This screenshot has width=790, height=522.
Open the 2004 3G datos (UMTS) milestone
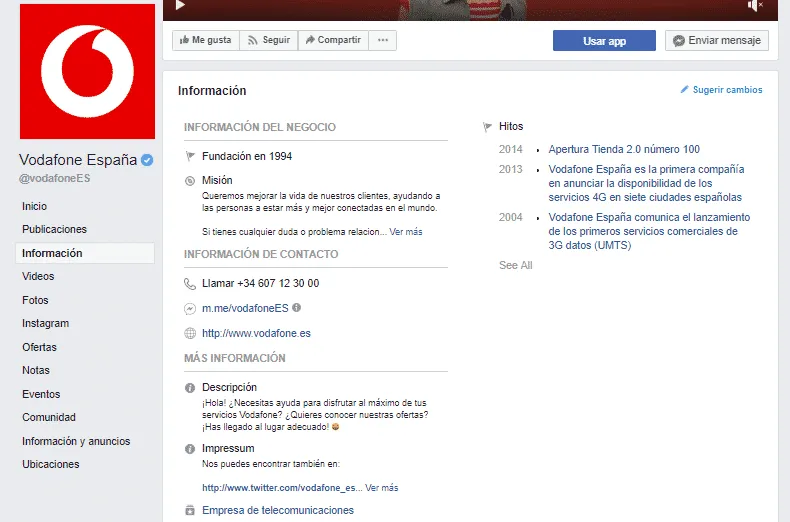(649, 231)
